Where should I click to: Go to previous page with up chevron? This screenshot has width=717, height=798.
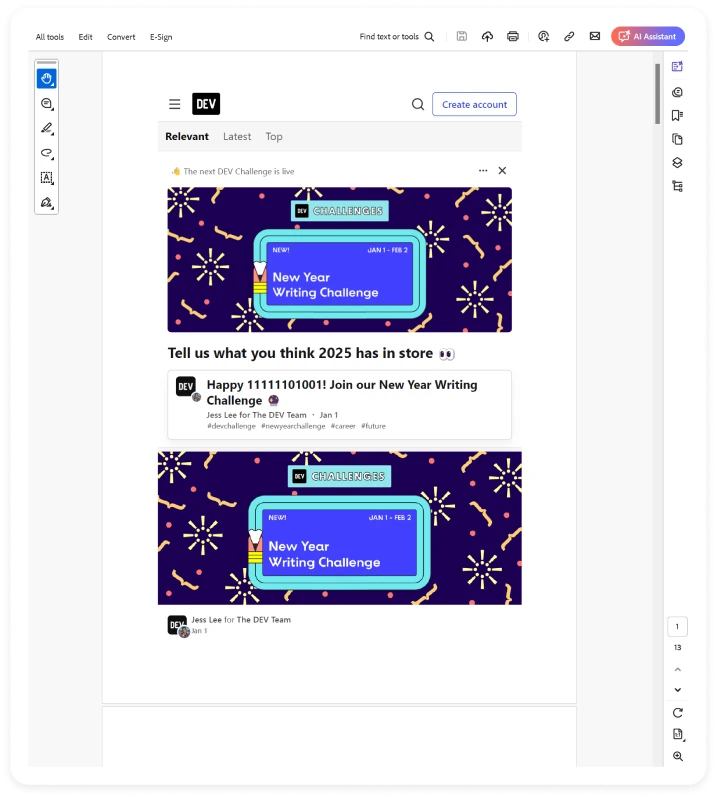[x=677, y=669]
